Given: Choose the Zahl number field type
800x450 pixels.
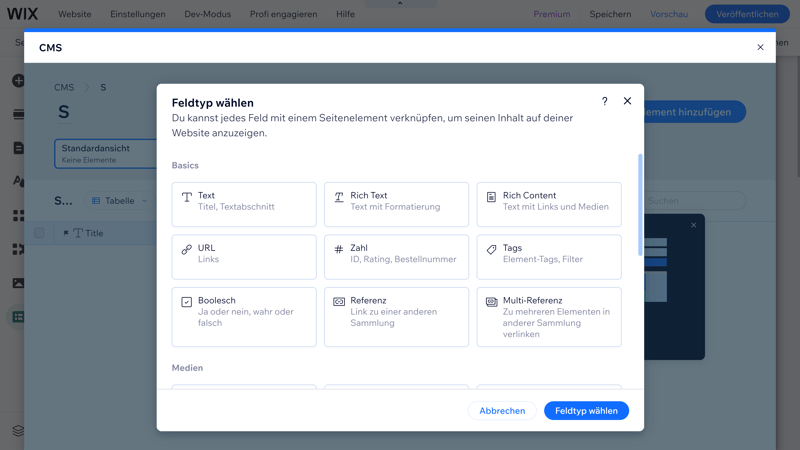Looking at the screenshot, I should point(396,256).
